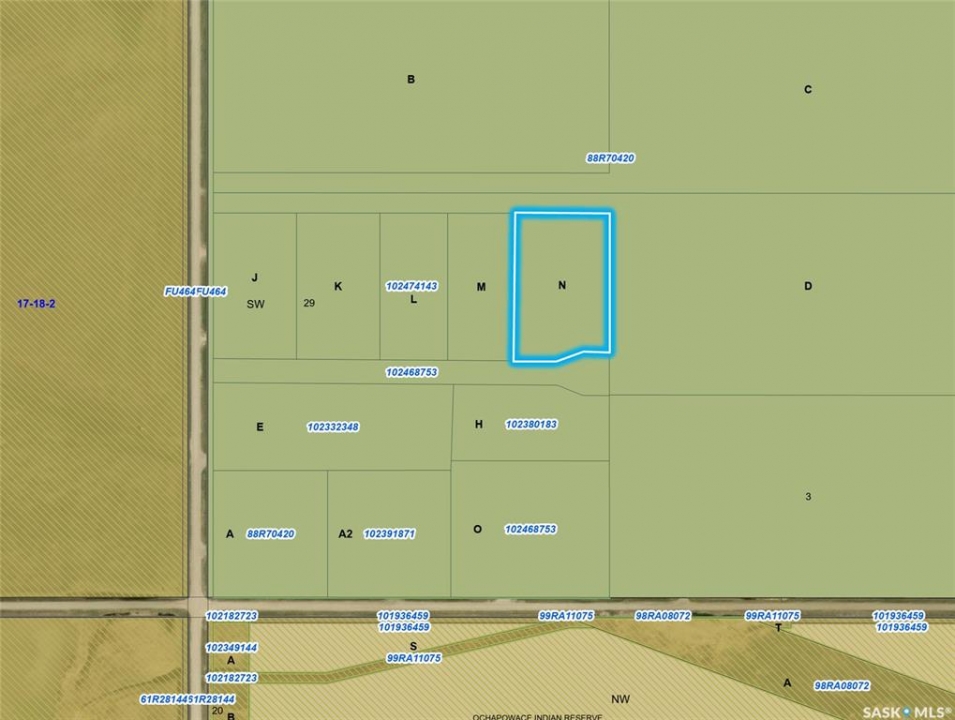The height and width of the screenshot is (720, 955).
Task: Click plan number 102474143 label
Action: 412,286
